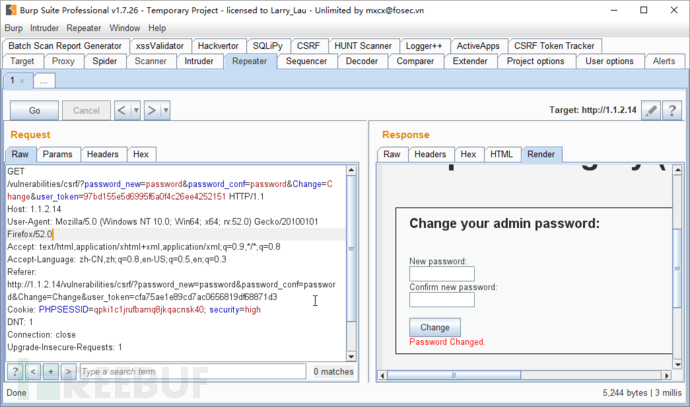Click request pane scroll up arrow
Image resolution: width=690 pixels, height=407 pixels.
[351, 170]
